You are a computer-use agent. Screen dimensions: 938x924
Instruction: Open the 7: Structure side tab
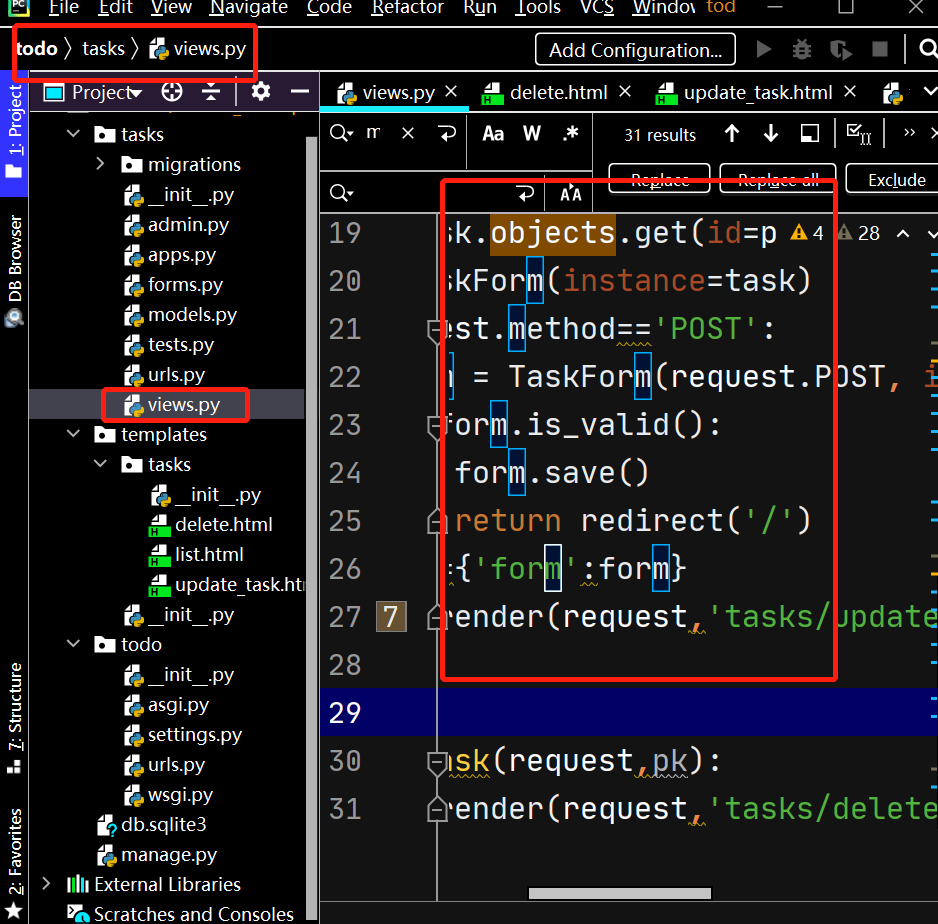tap(14, 719)
